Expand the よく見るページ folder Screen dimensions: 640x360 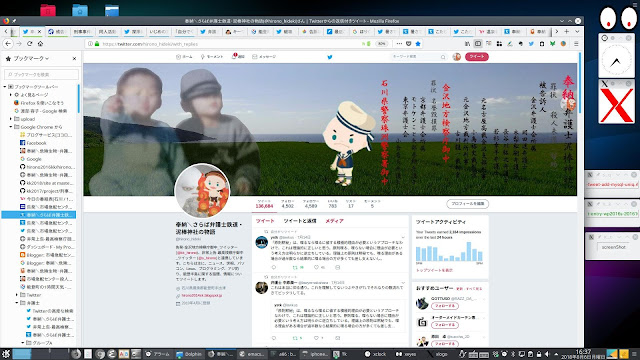coord(11,95)
